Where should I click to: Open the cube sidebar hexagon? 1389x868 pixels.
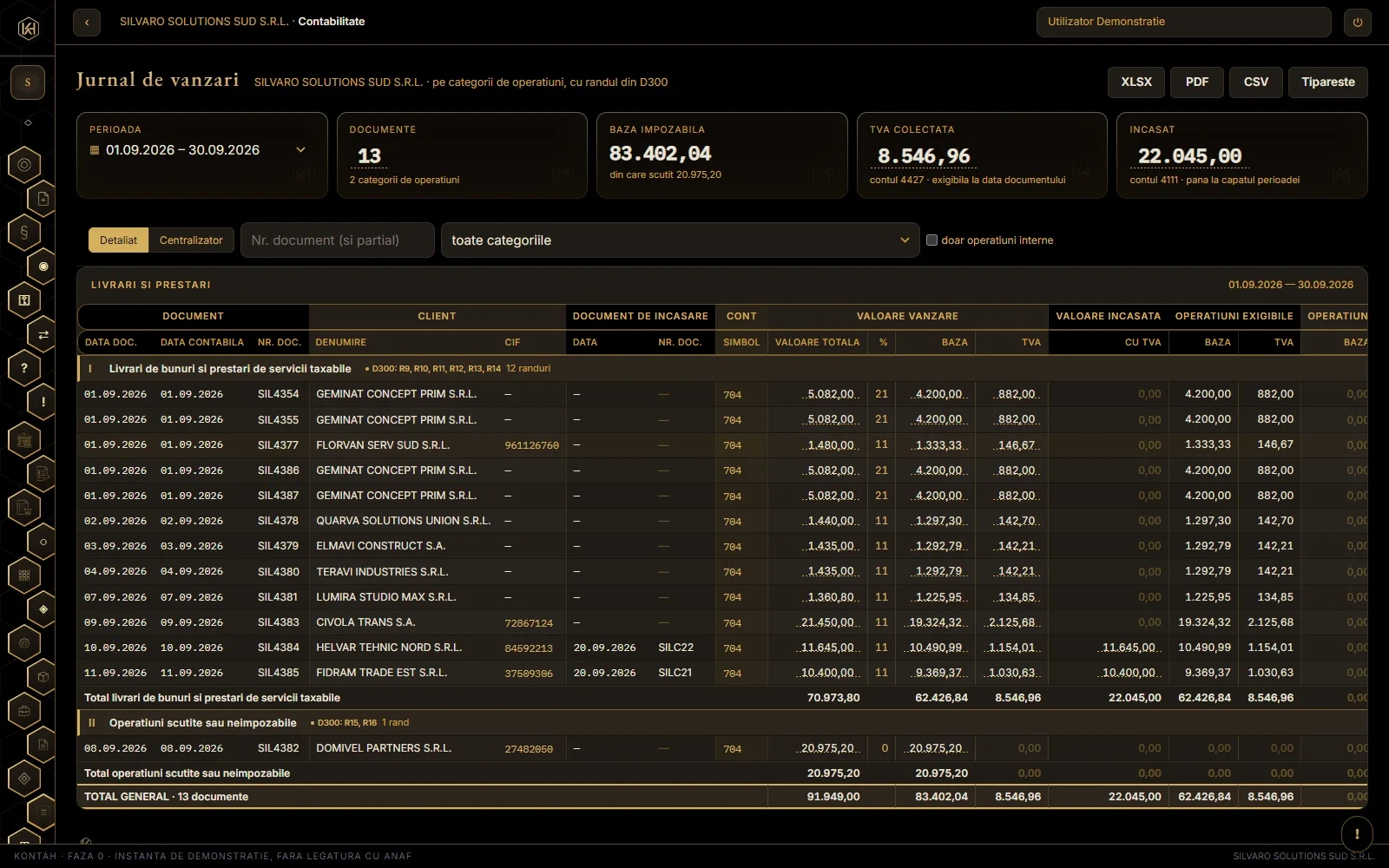coord(43,676)
